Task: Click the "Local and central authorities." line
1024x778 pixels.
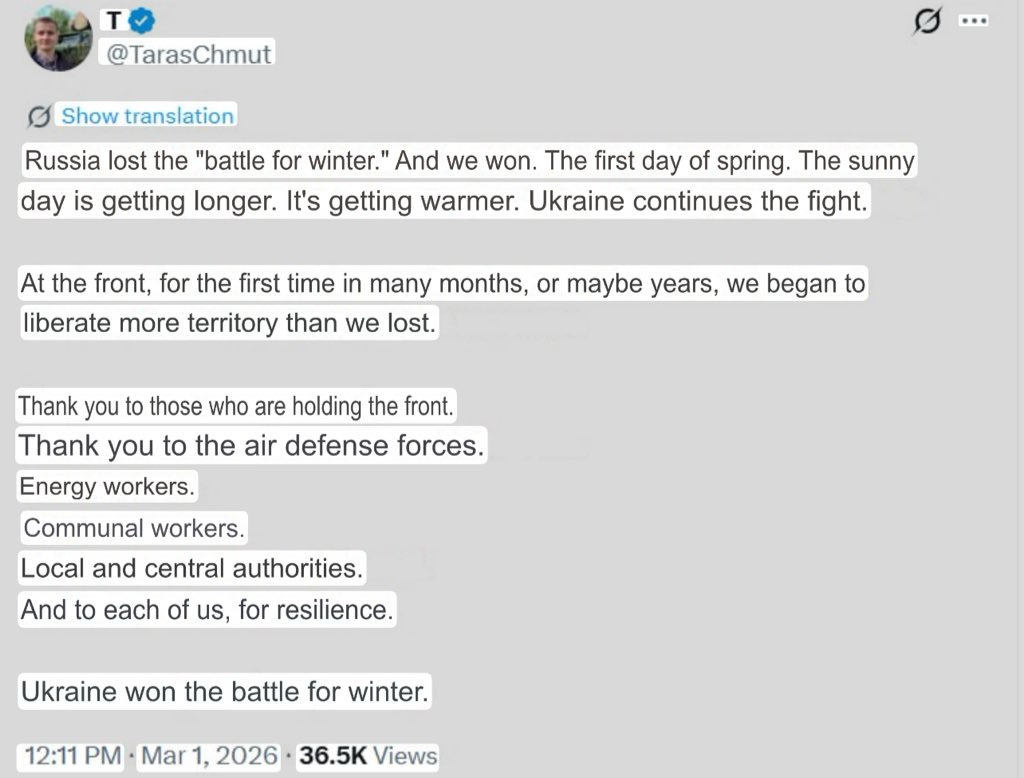Action: pyautogui.click(x=191, y=568)
